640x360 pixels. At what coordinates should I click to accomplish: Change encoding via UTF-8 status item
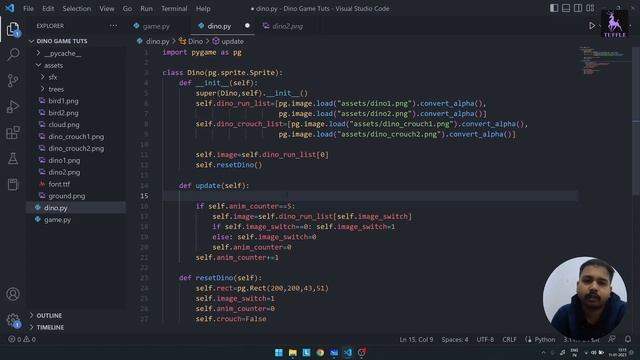485,339
